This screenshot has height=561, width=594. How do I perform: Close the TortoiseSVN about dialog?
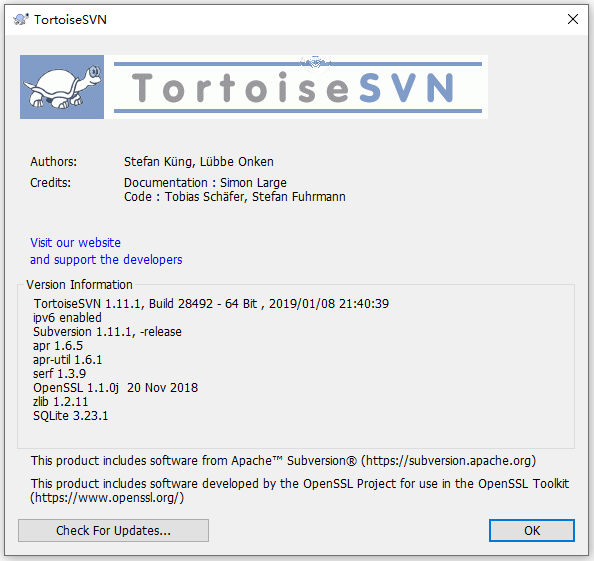click(573, 19)
